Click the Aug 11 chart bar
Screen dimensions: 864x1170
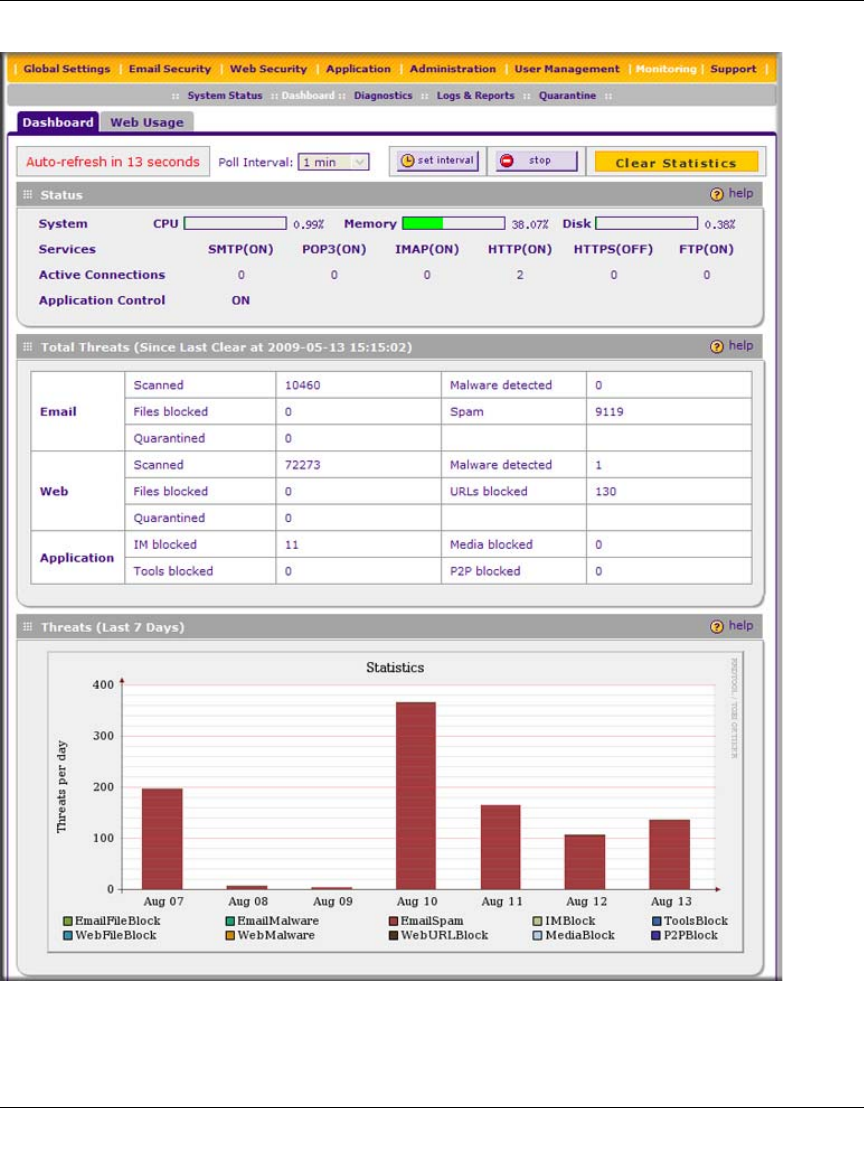(x=501, y=847)
